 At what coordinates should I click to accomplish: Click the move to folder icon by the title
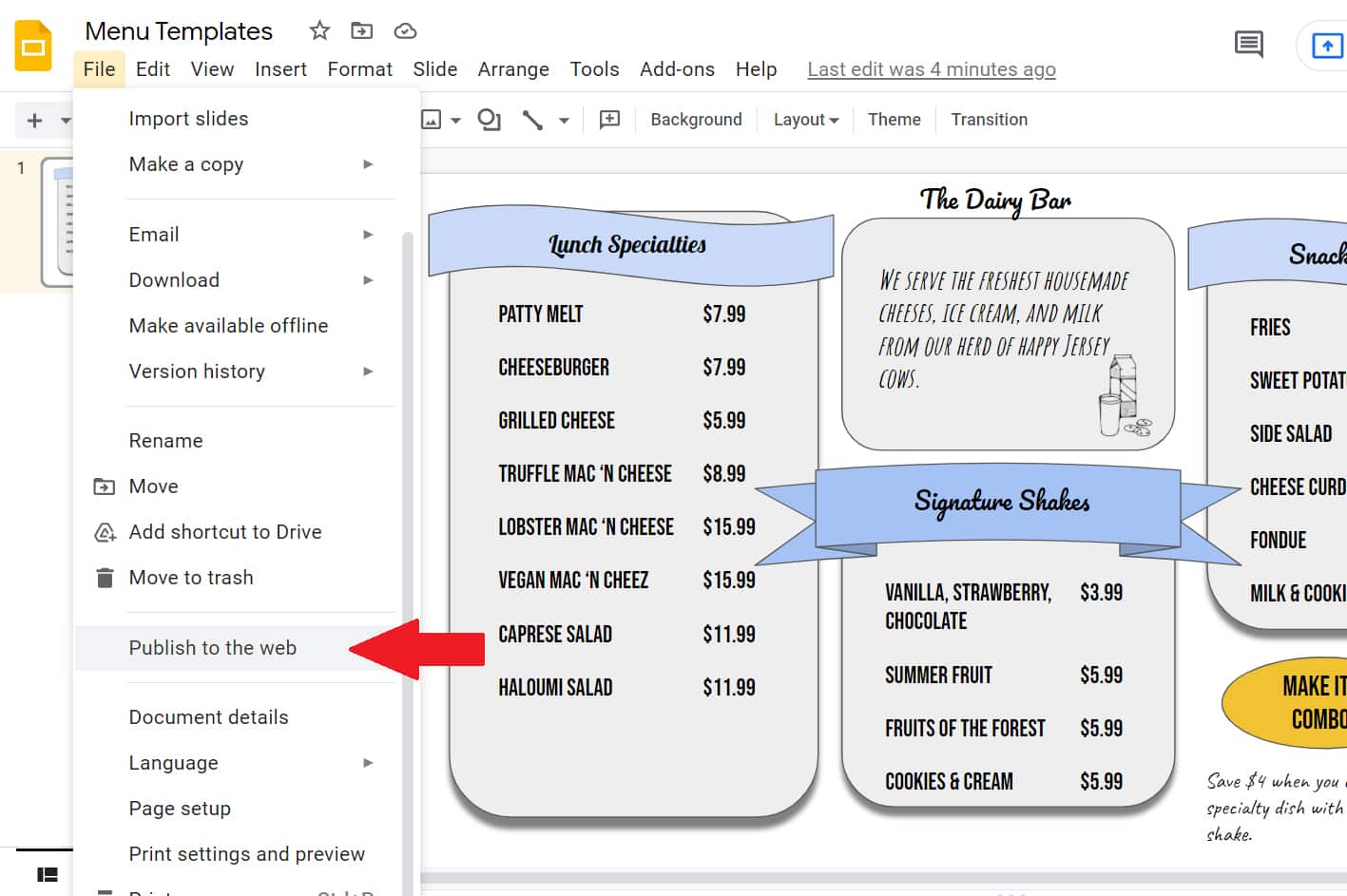pos(362,30)
